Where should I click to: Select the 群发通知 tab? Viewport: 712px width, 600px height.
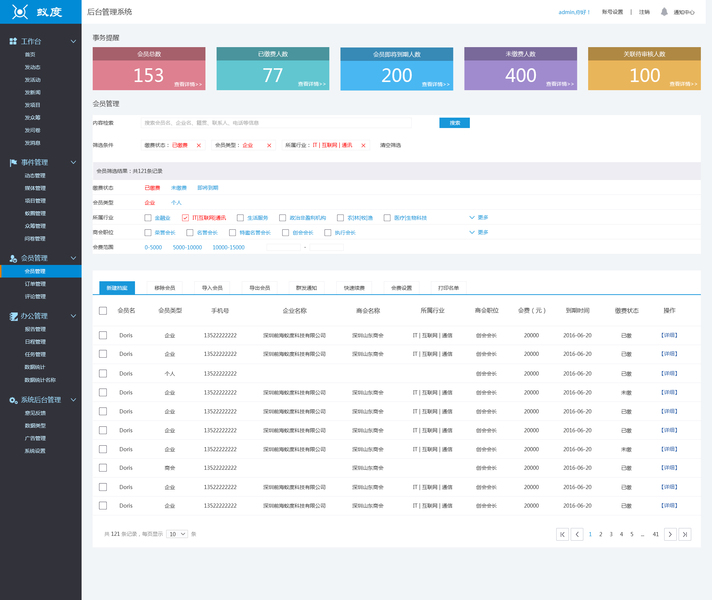307,288
